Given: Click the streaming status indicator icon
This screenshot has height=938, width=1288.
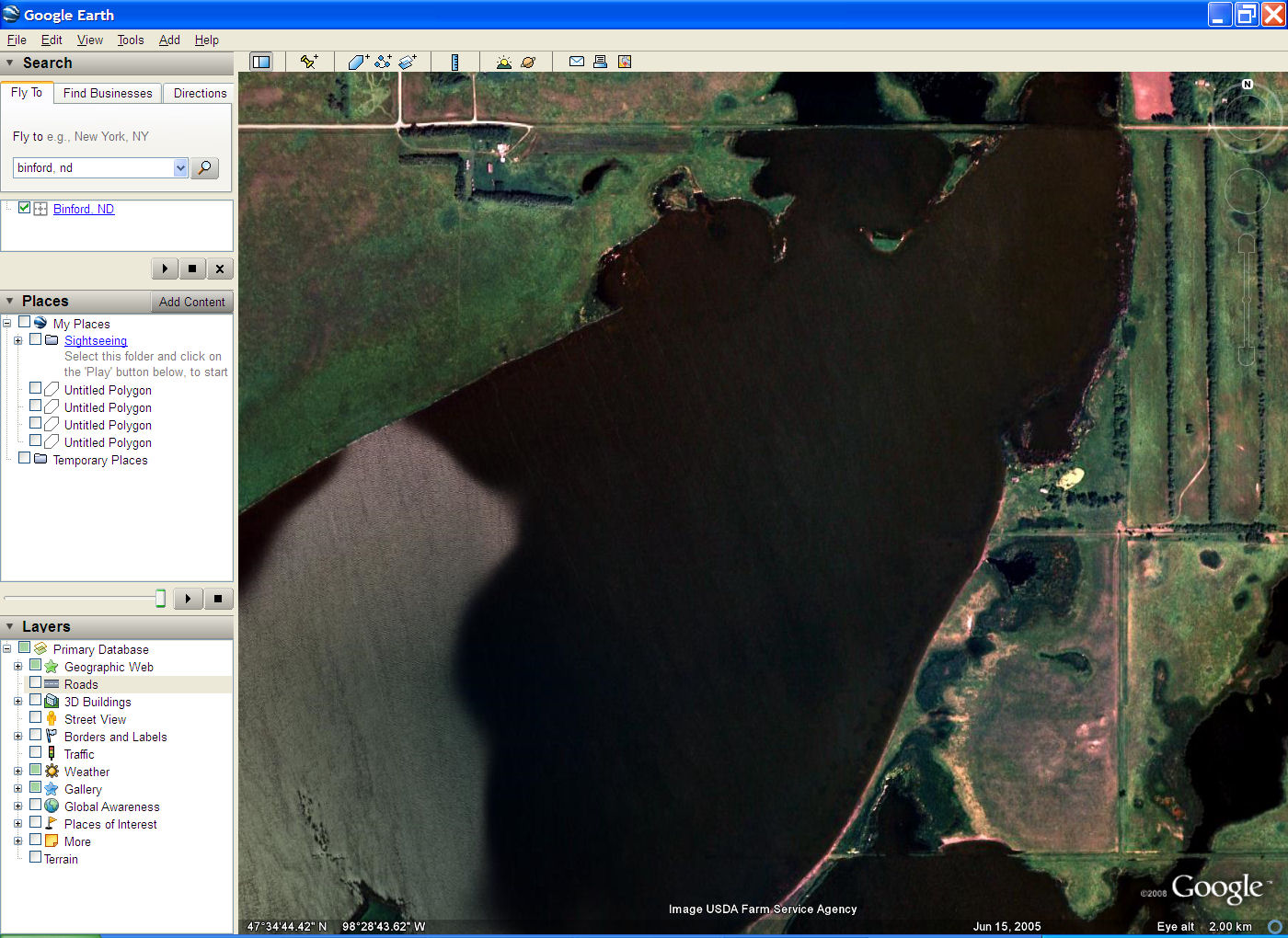Looking at the screenshot, I should click(x=1275, y=926).
